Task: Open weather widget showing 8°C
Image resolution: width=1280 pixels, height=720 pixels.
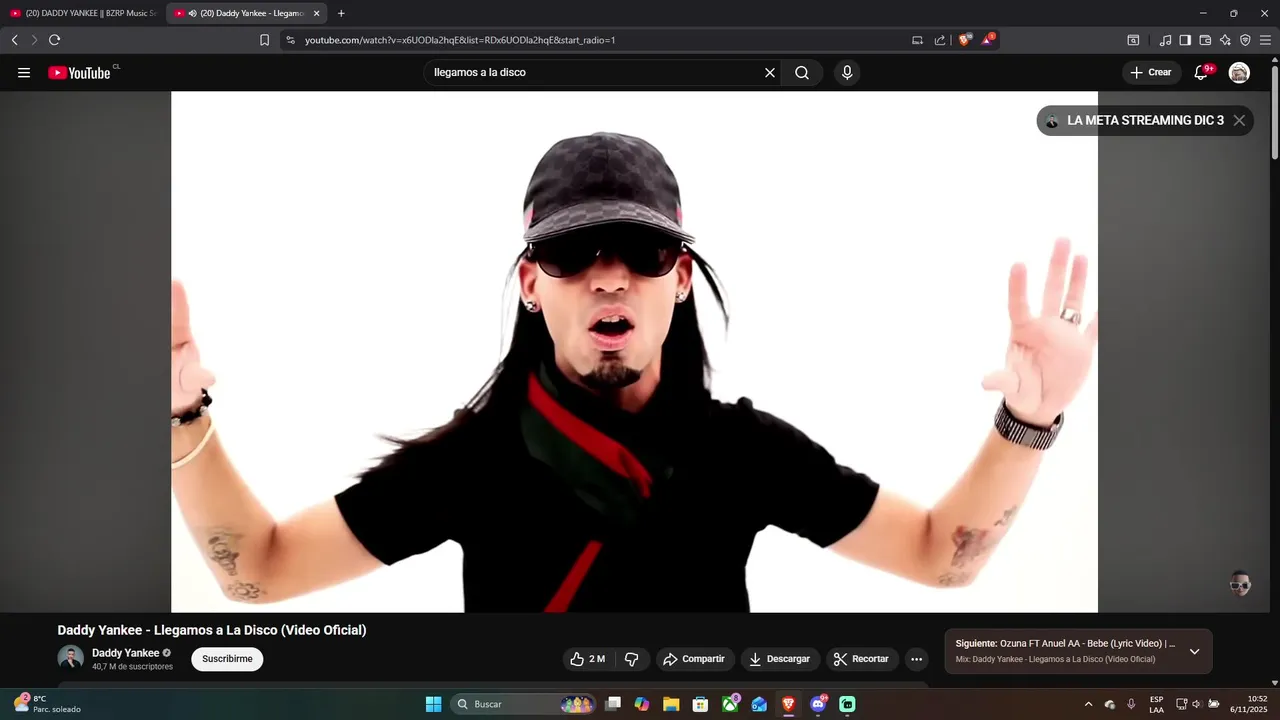Action: pos(47,704)
